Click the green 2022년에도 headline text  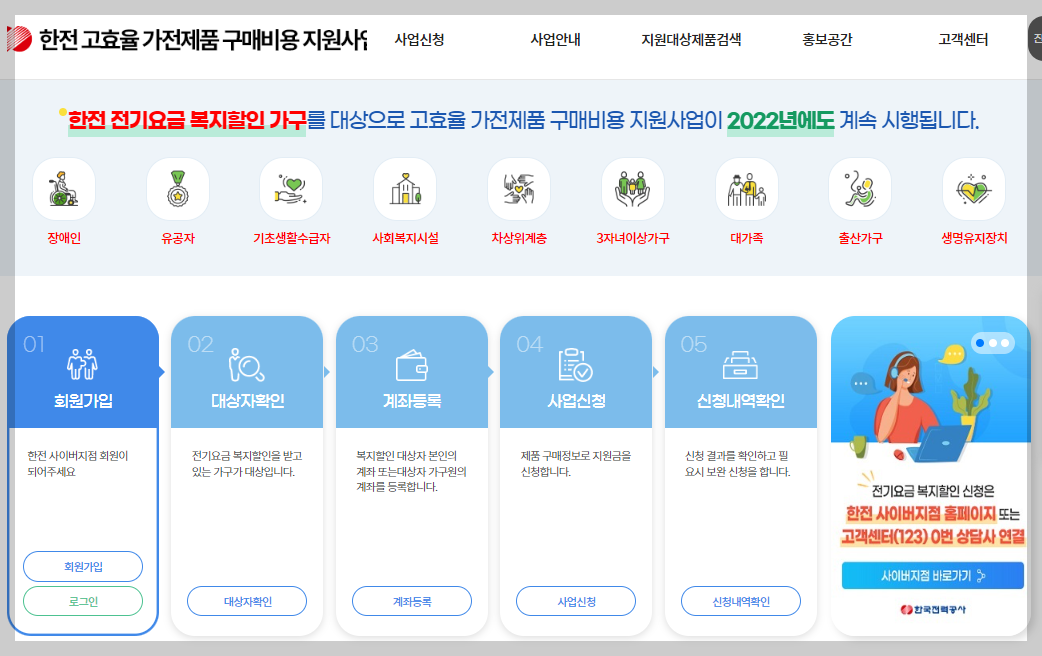pyautogui.click(x=780, y=120)
